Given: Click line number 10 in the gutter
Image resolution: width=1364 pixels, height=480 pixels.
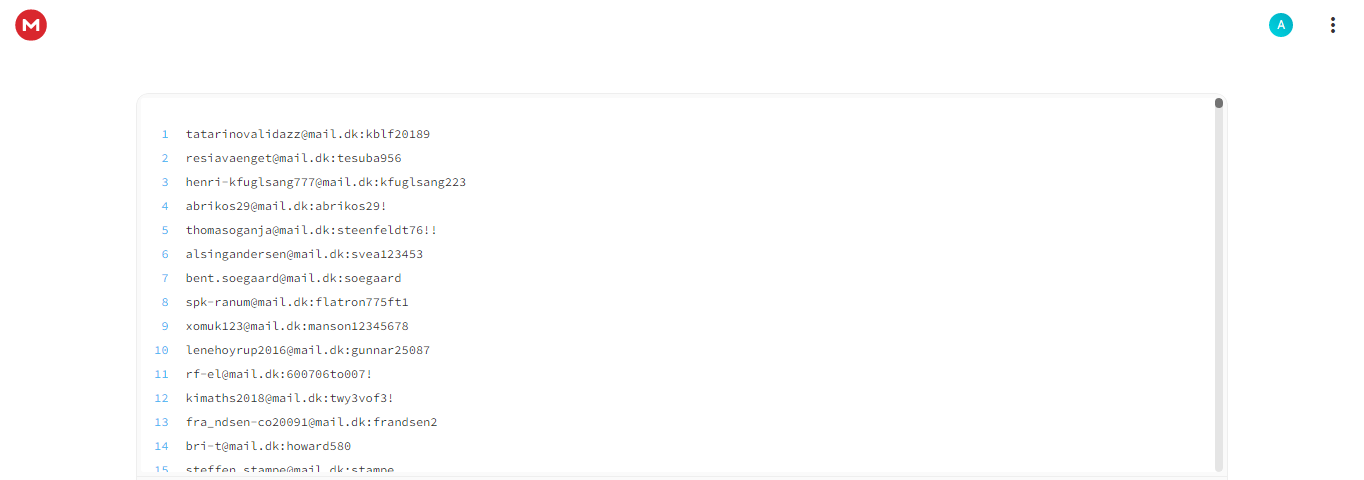Looking at the screenshot, I should tap(161, 350).
